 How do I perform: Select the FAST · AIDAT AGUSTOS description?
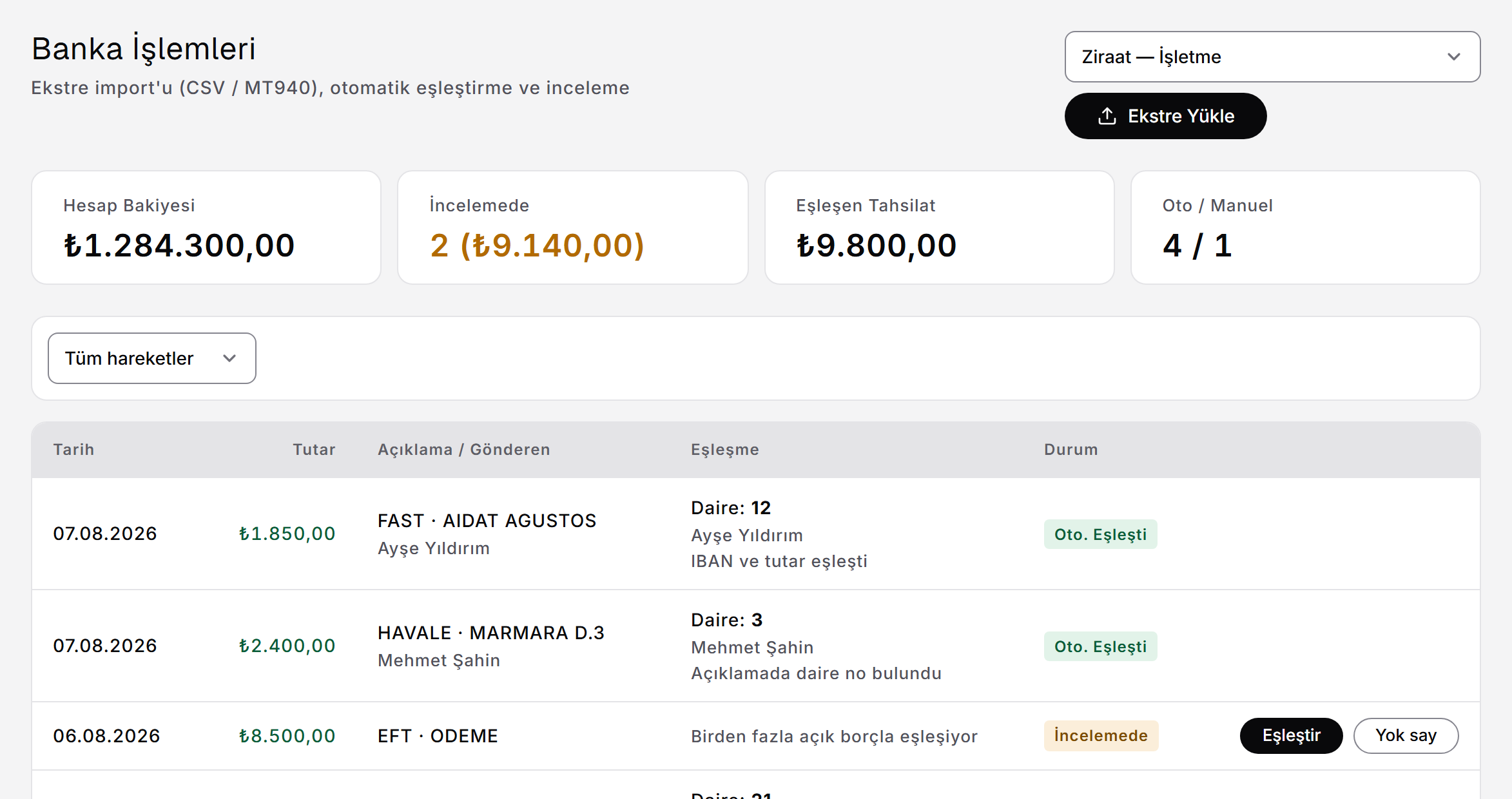pyautogui.click(x=487, y=521)
